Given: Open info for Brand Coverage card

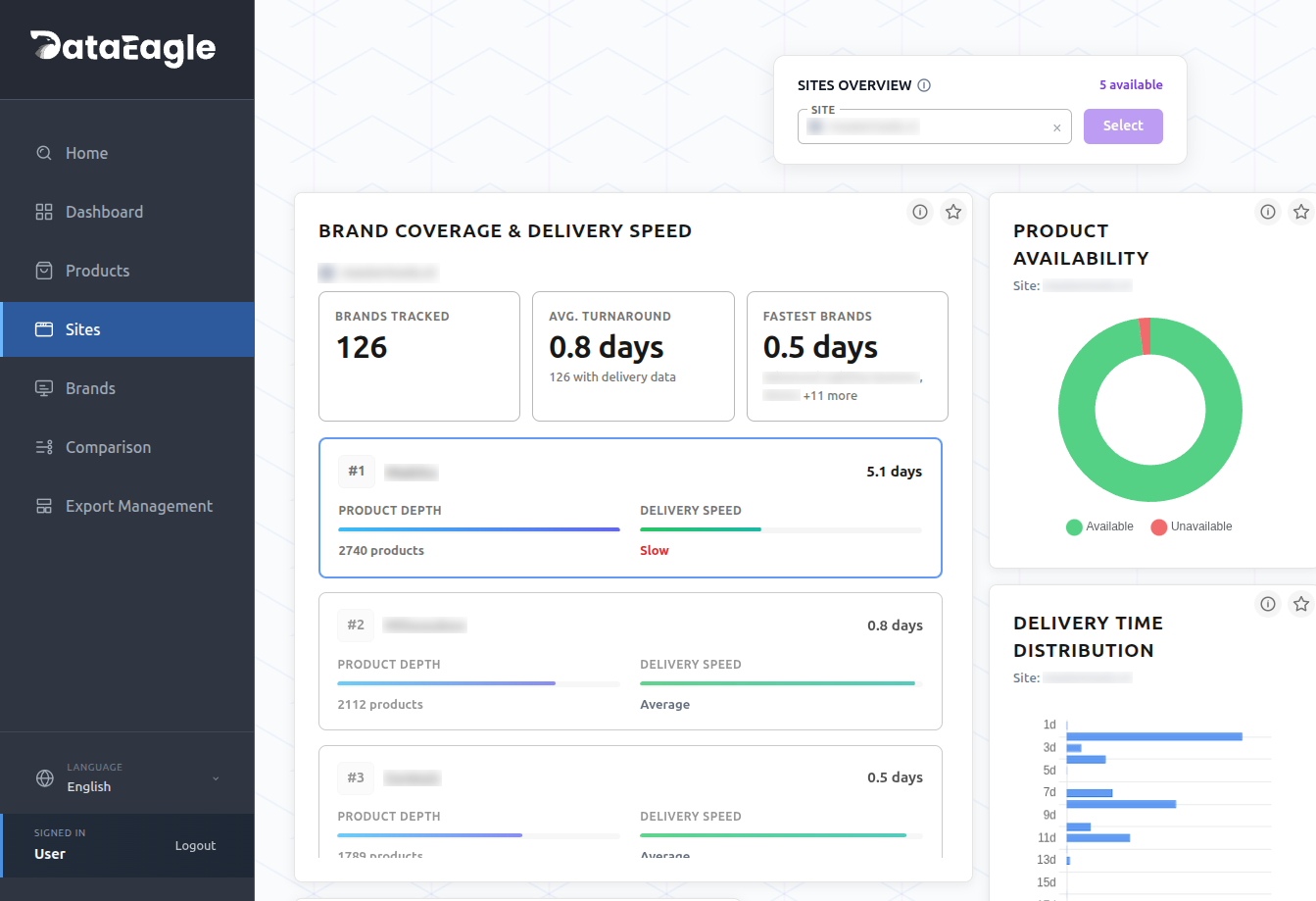Looking at the screenshot, I should 920,212.
